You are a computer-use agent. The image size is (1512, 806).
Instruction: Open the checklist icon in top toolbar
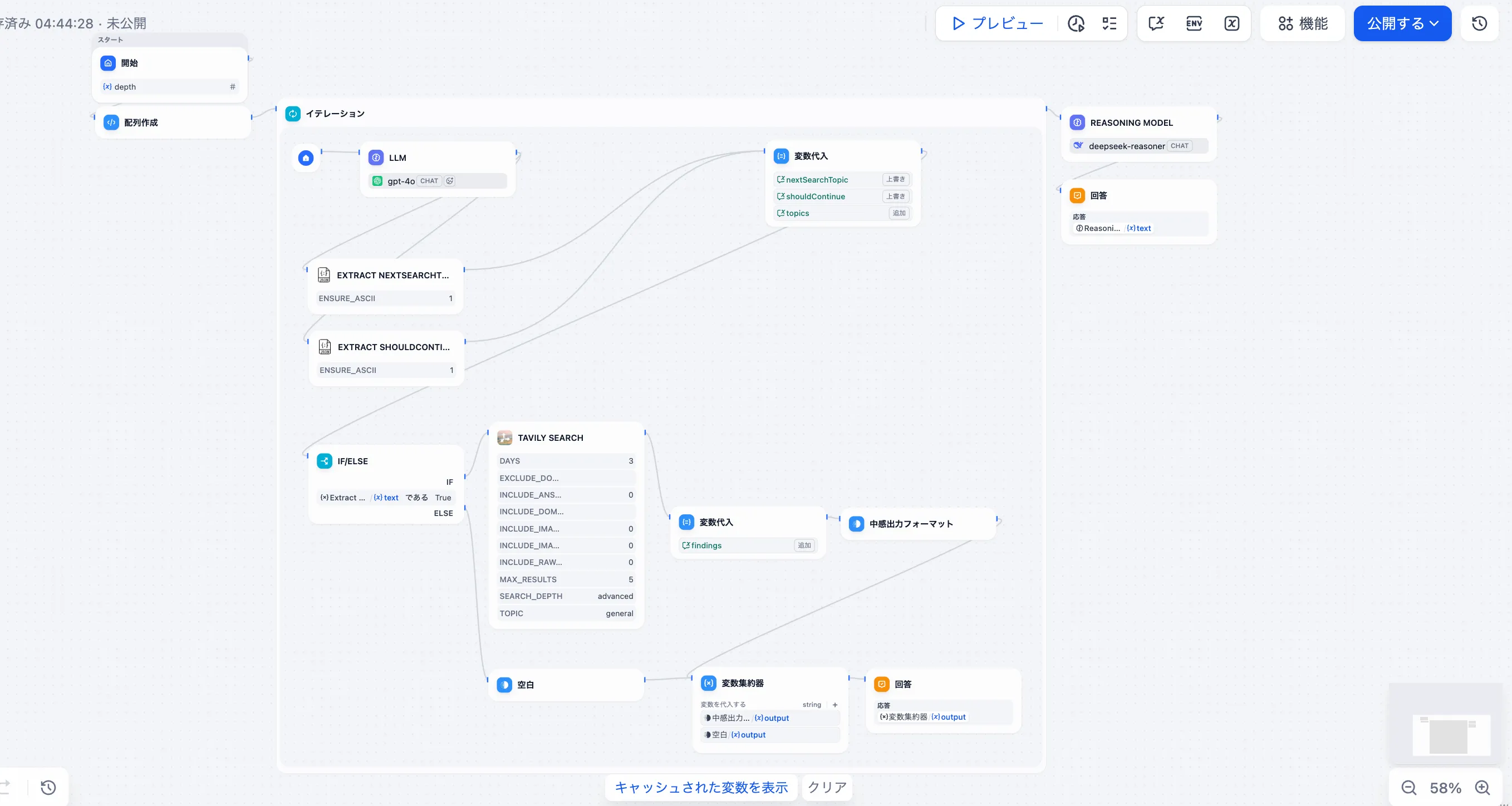[1110, 23]
